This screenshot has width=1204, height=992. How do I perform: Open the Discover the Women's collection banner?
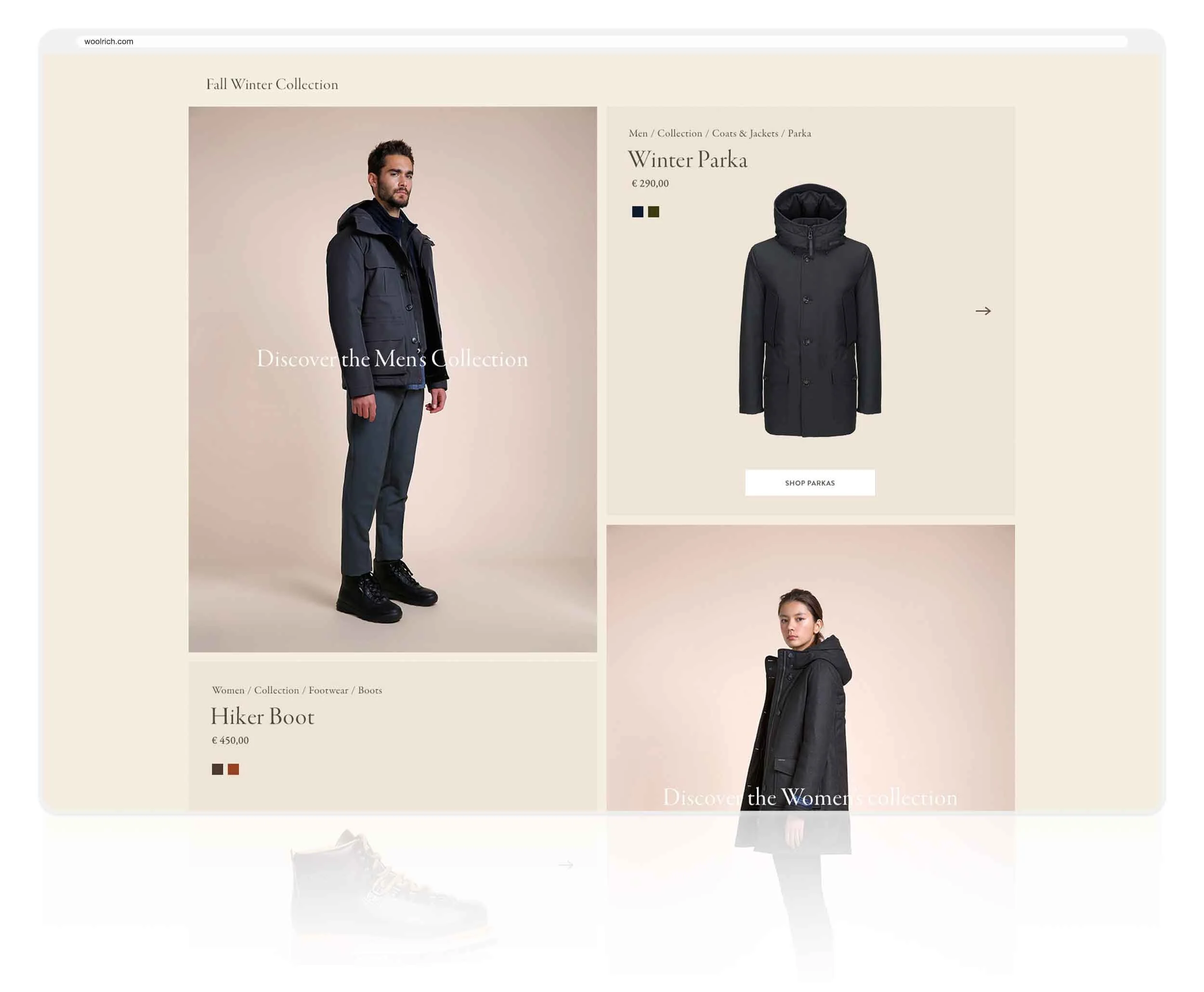tap(809, 797)
